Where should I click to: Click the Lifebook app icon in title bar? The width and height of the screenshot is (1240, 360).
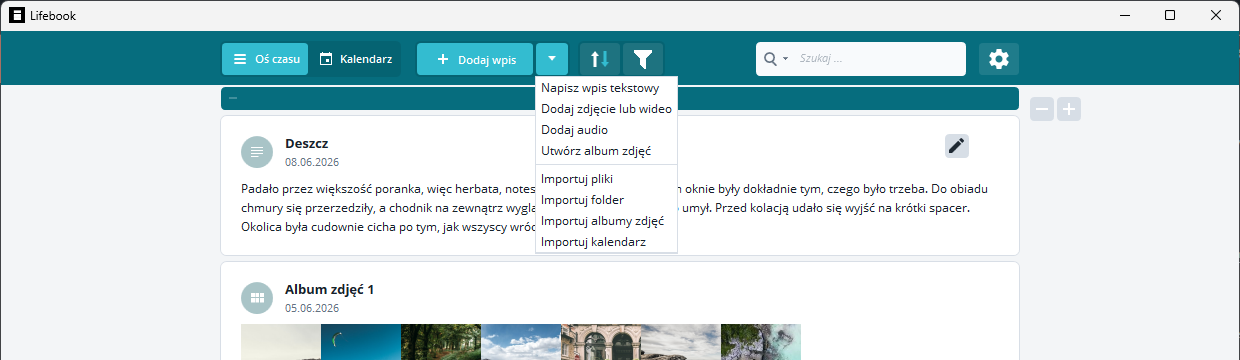coord(17,15)
